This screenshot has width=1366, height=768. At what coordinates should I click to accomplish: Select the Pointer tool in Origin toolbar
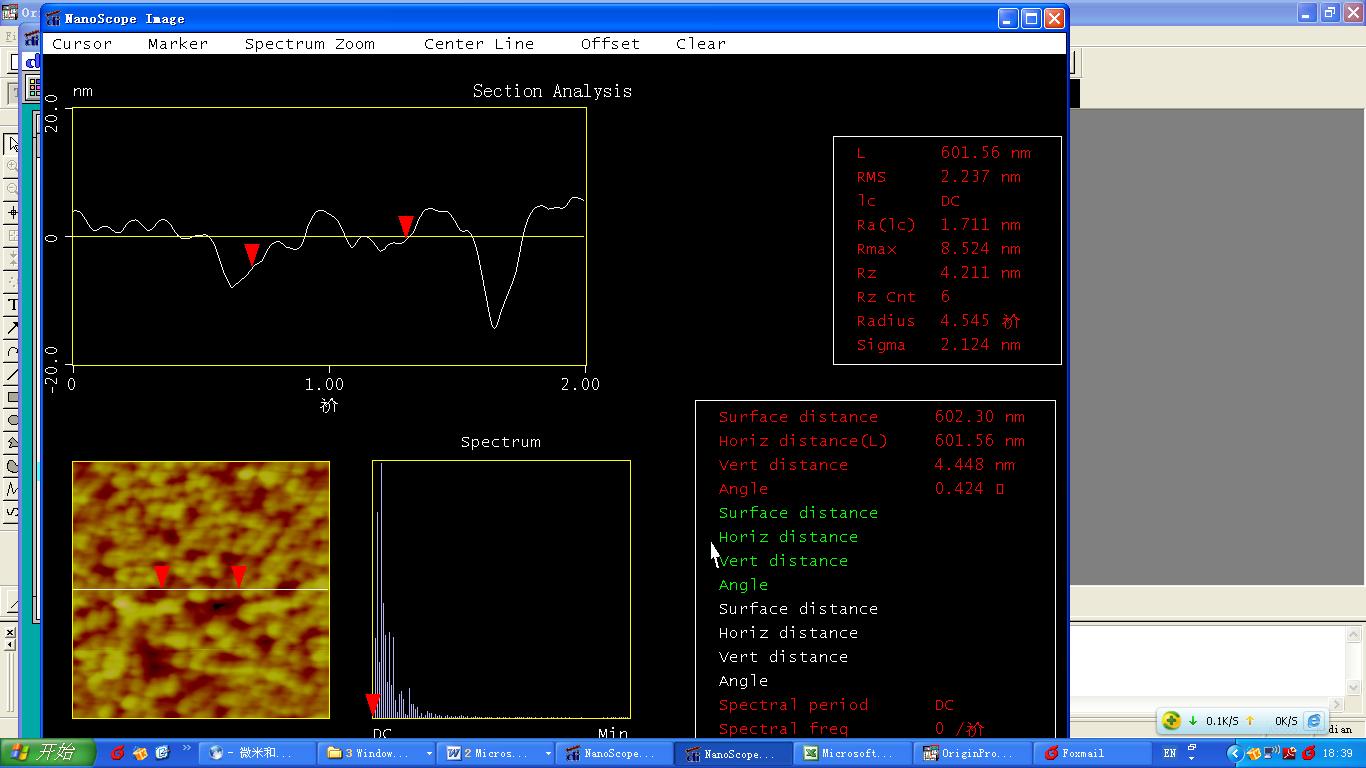pyautogui.click(x=12, y=144)
